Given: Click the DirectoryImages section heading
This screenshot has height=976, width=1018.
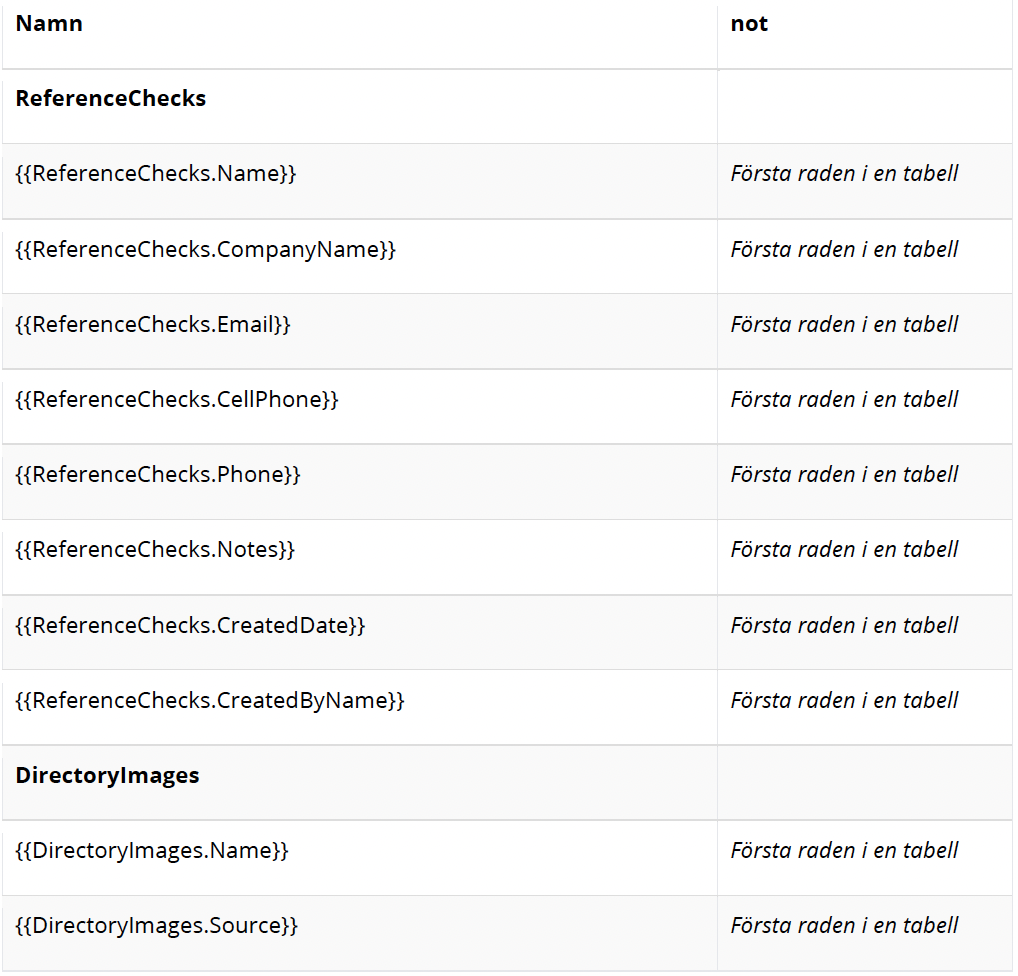Looking at the screenshot, I should 107,775.
